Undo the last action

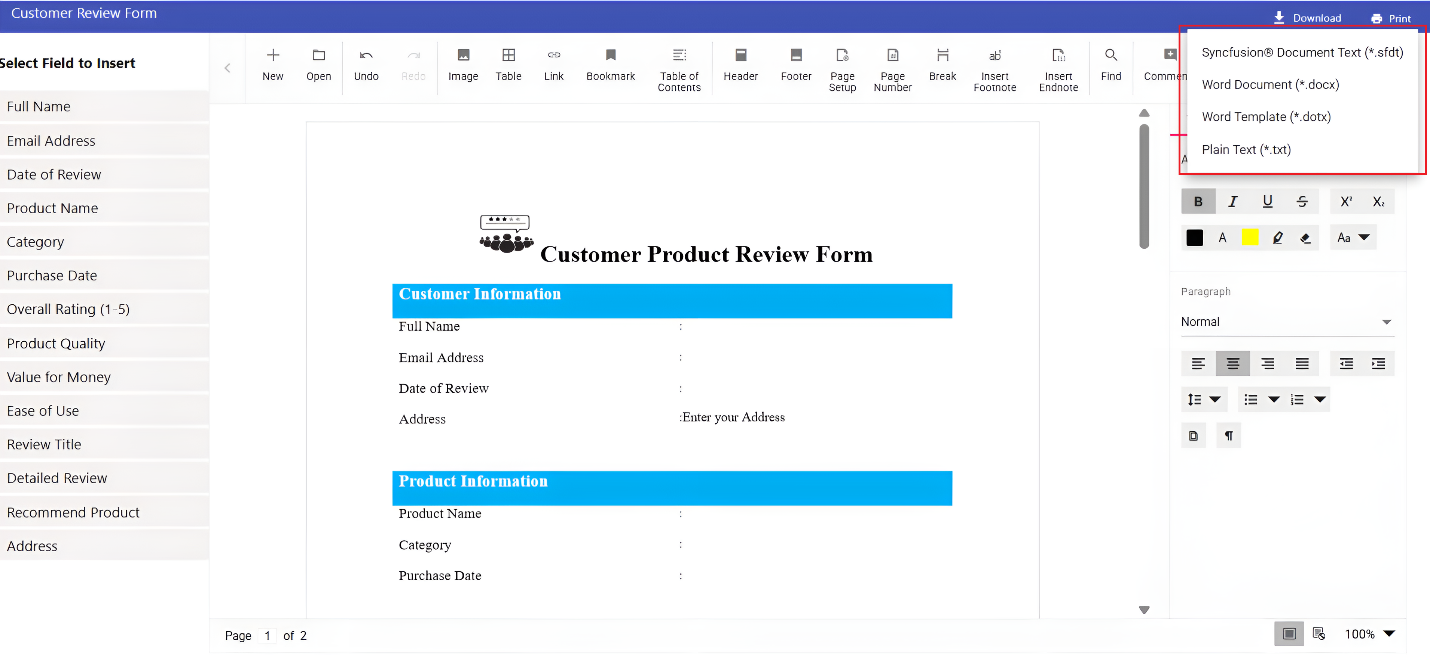click(366, 64)
